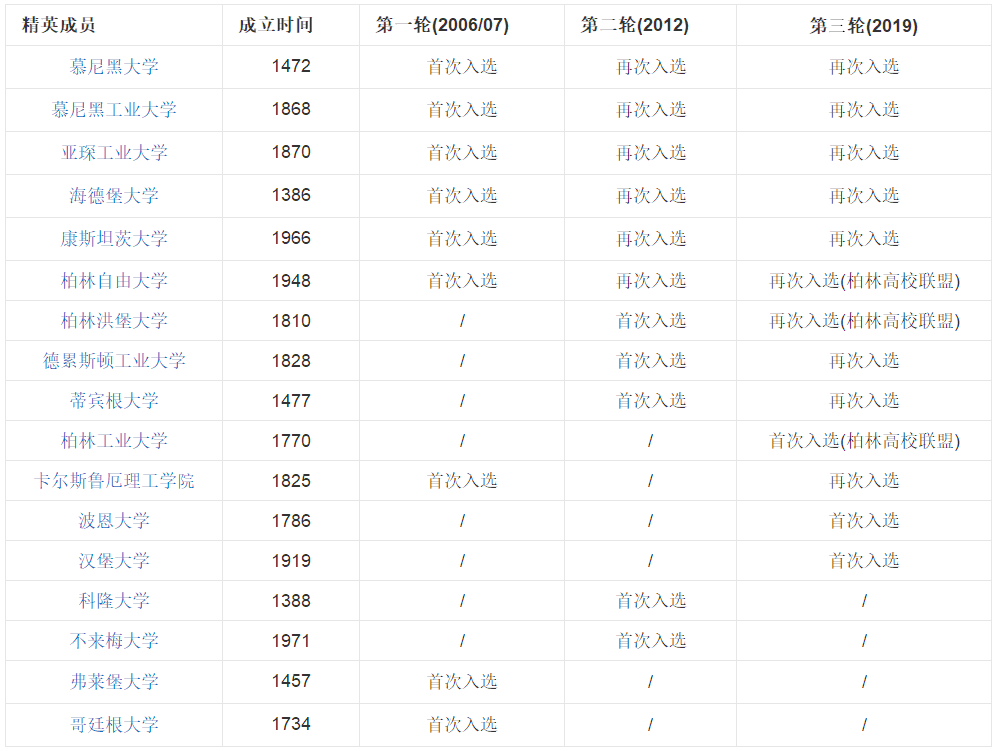This screenshot has width=999, height=751.
Task: Follow the 亚琛工业大学 link
Action: [114, 153]
